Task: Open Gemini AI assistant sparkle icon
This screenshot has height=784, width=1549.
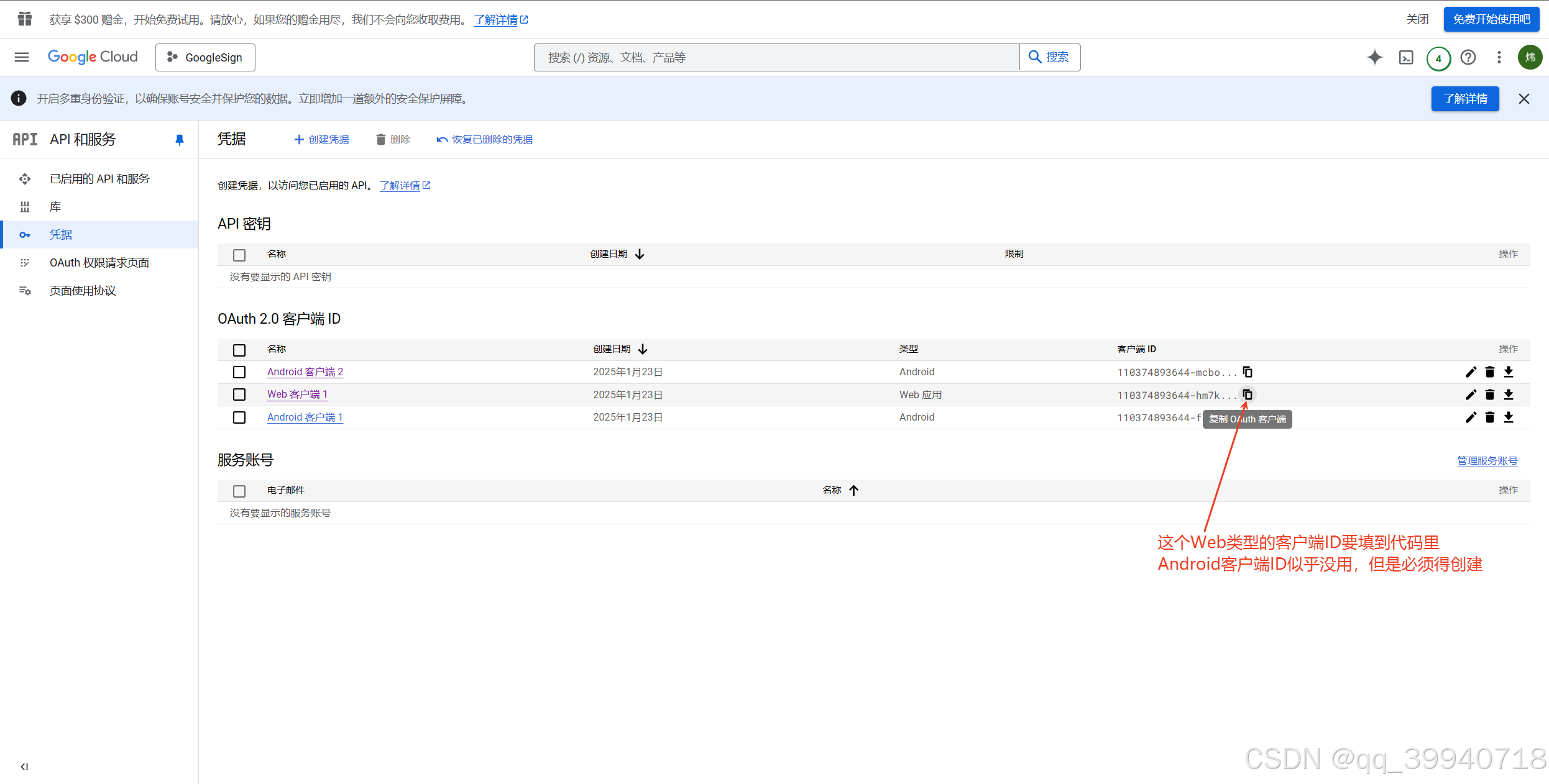Action: [1374, 57]
